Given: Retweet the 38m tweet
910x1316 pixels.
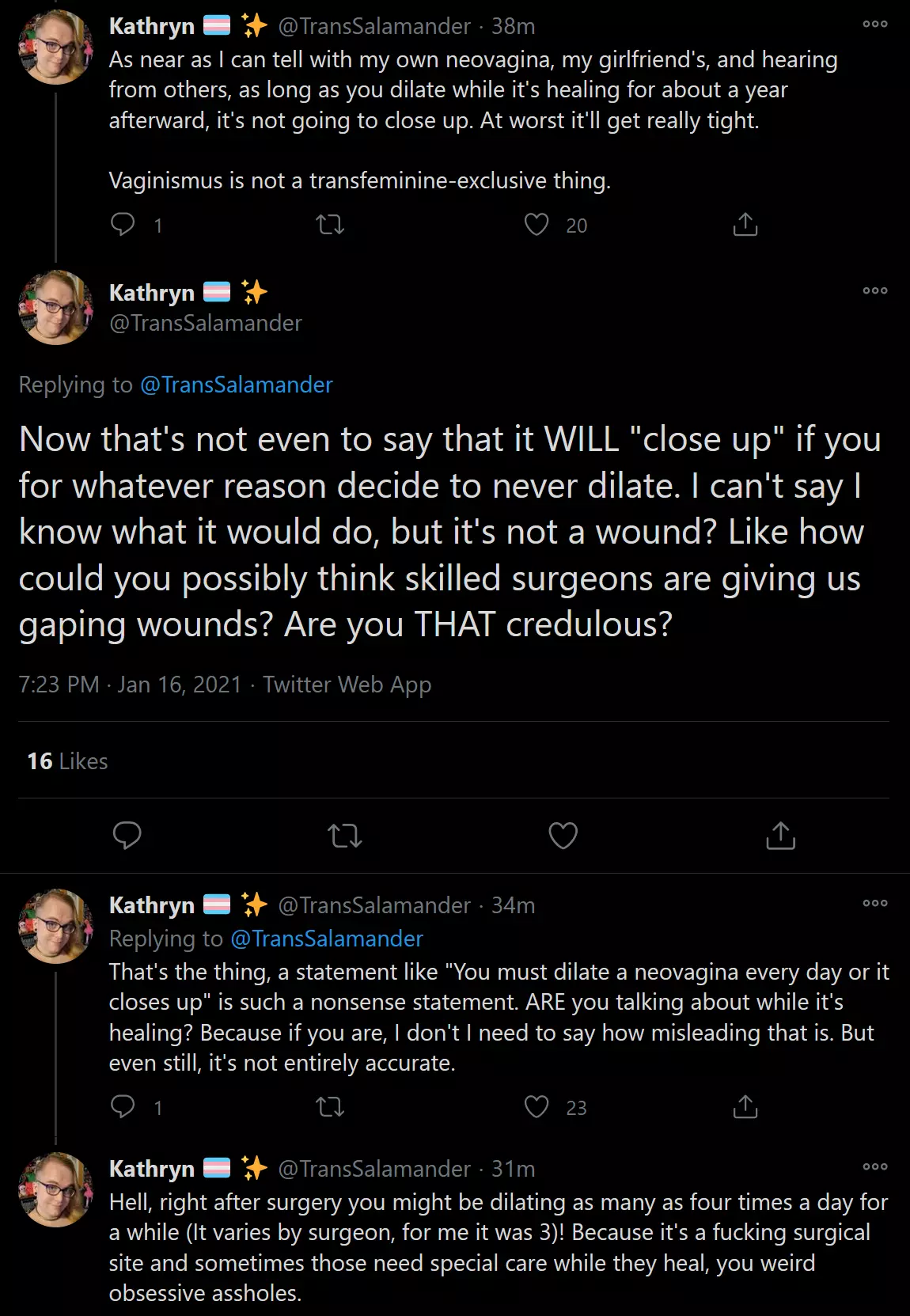Looking at the screenshot, I should [330, 225].
